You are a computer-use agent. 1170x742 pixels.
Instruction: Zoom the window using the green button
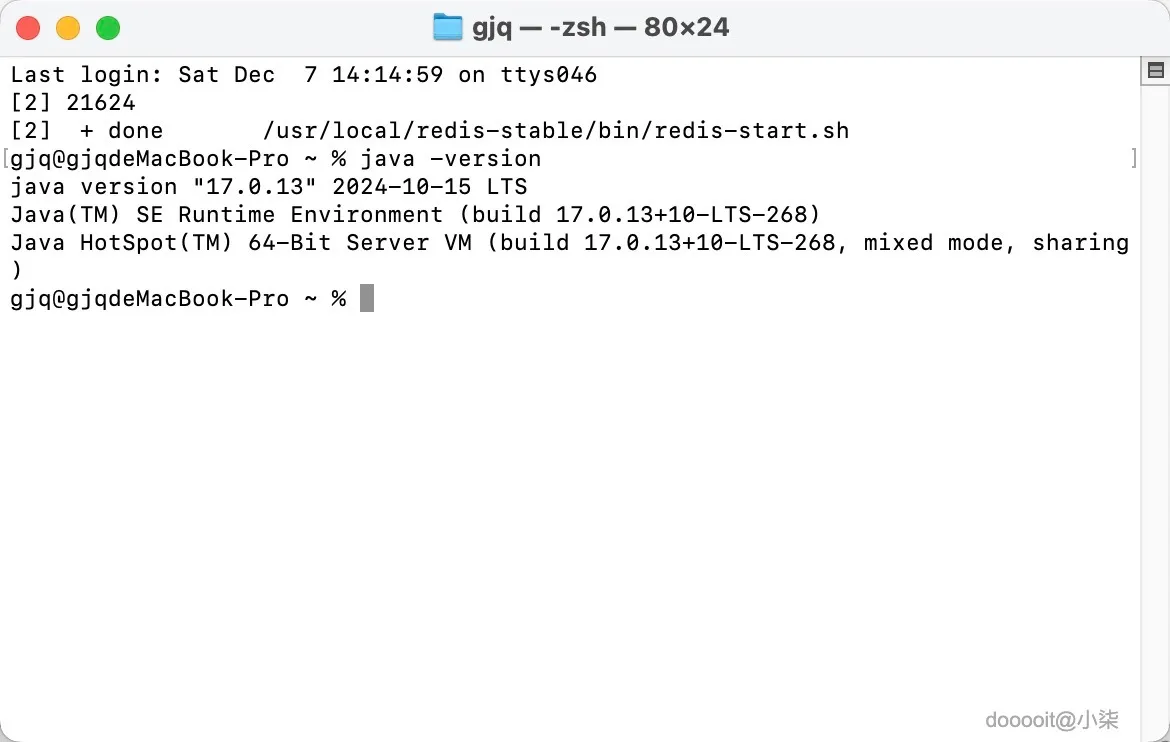point(108,28)
